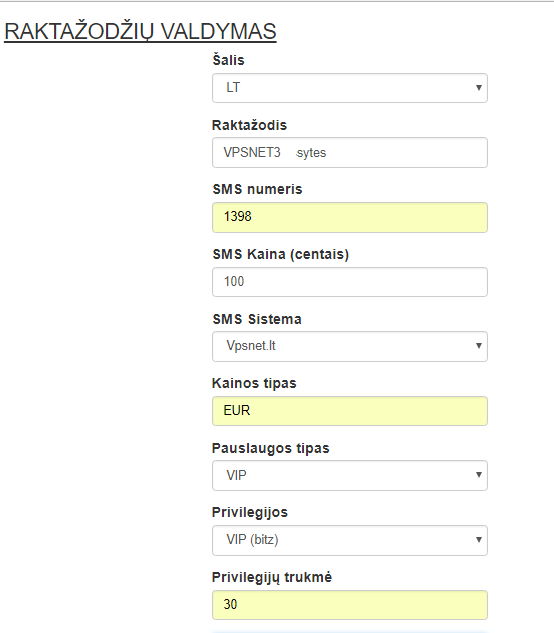554x633 pixels.
Task: Click the word sytes in the Raktažodis field
Action: pyautogui.click(x=311, y=153)
